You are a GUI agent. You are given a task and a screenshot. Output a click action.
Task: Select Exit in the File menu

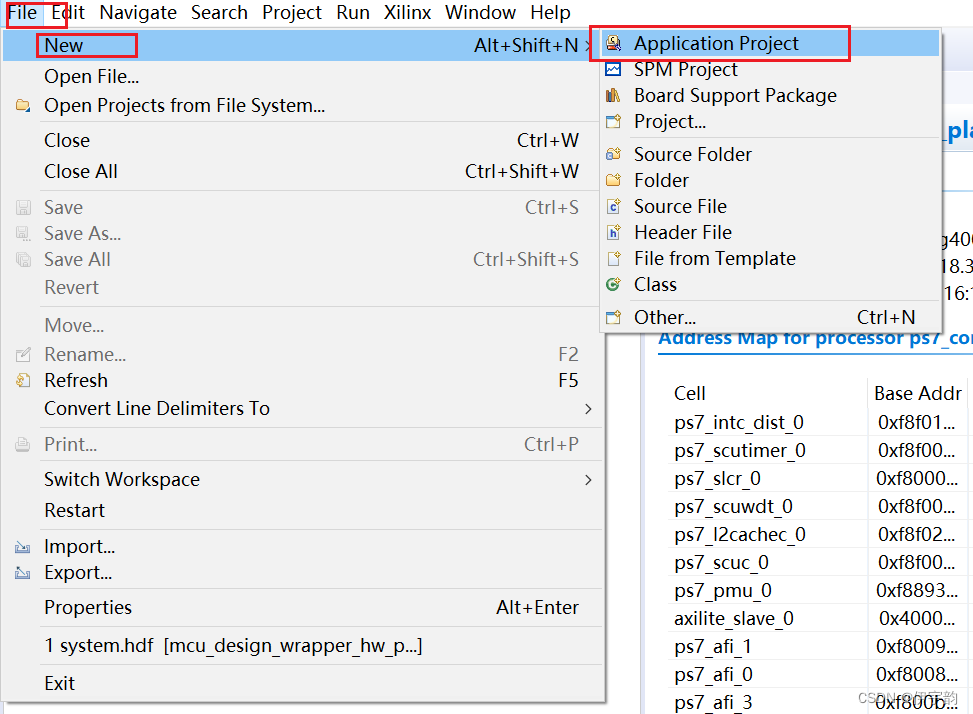click(59, 684)
